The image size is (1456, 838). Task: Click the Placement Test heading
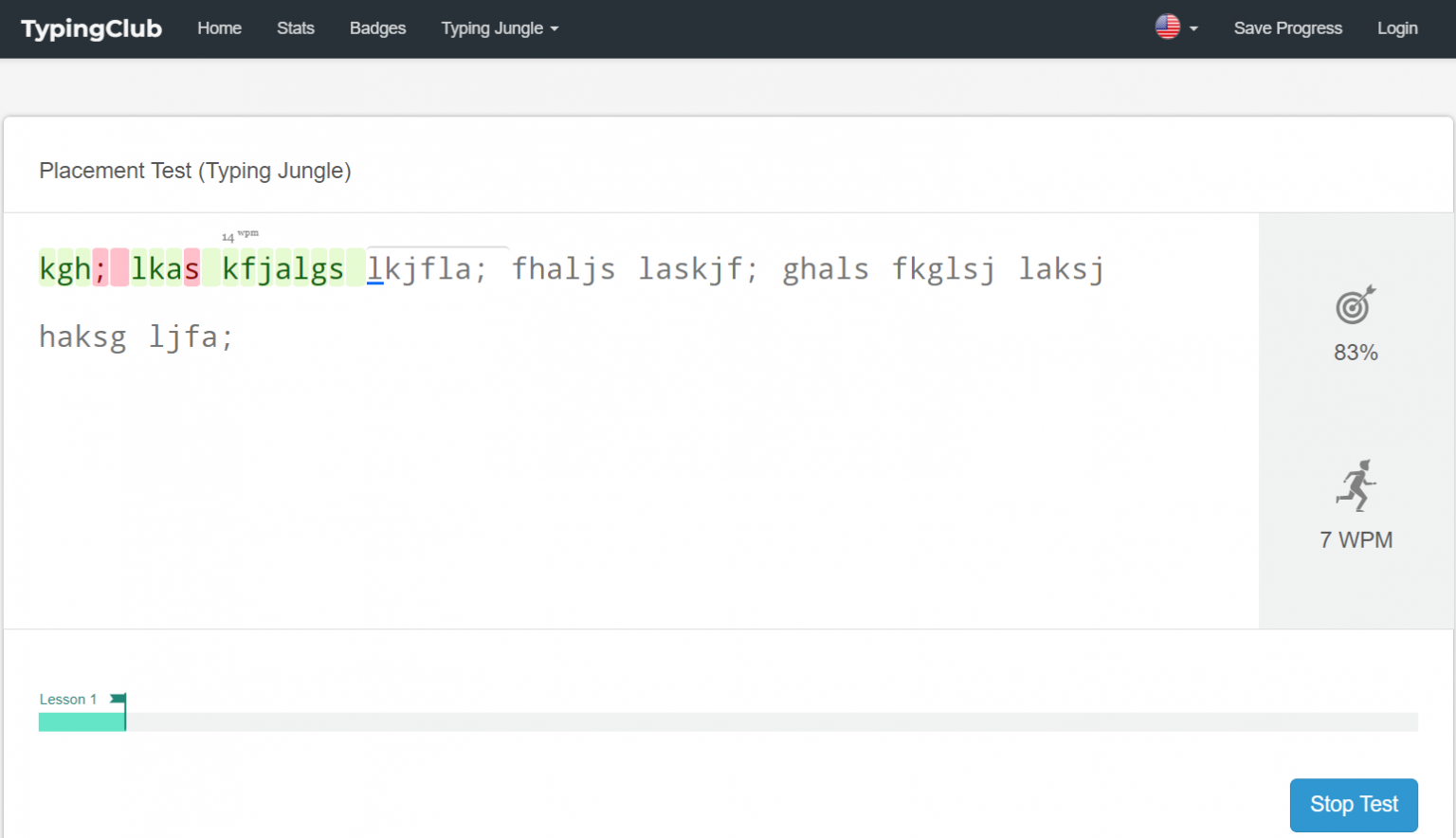point(195,171)
